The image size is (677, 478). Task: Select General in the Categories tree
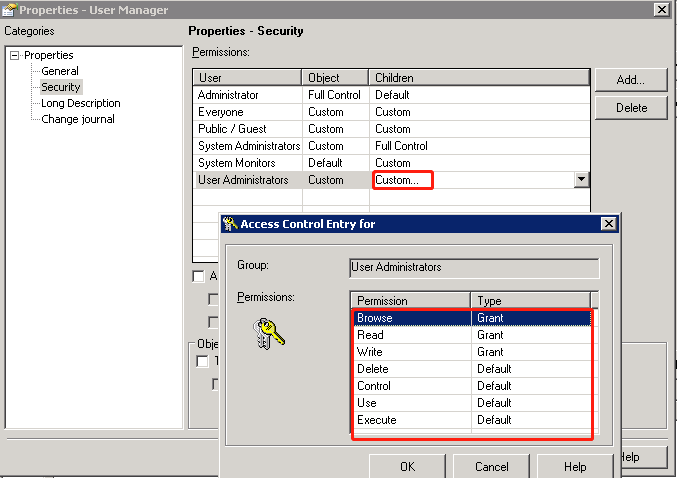(x=60, y=71)
